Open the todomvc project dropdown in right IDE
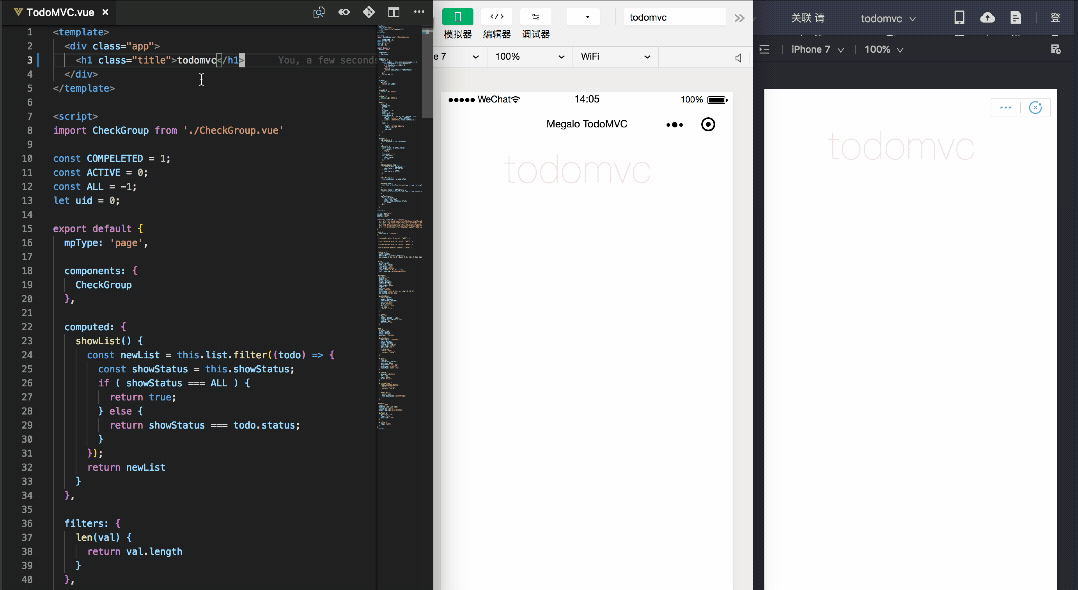Screen dimensions: 1078x590 (888, 19)
